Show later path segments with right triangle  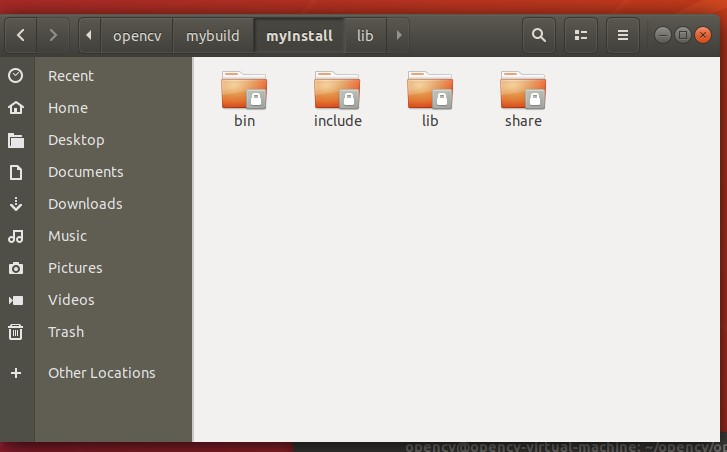(x=398, y=35)
